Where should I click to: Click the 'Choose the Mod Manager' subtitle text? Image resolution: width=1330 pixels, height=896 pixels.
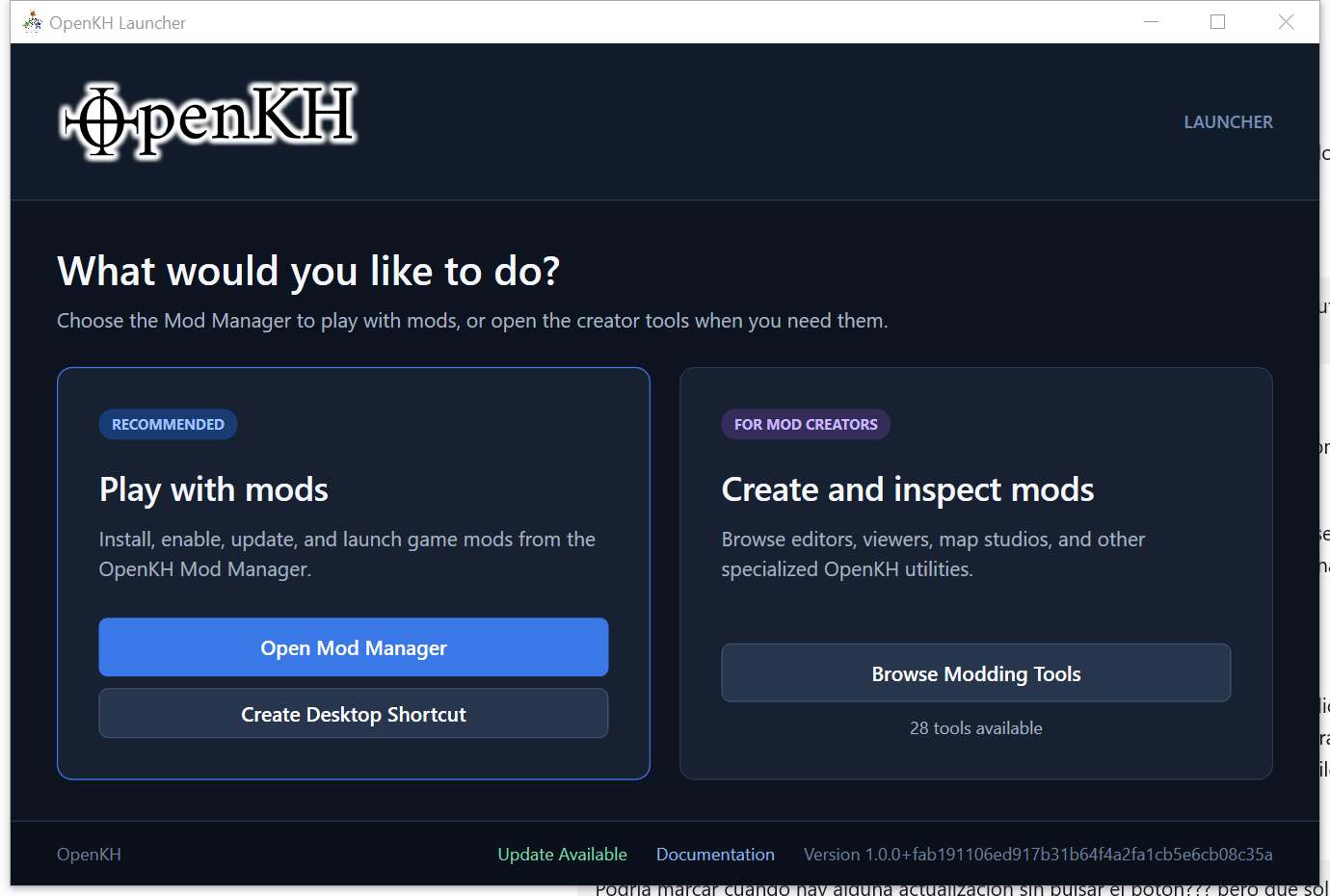pos(472,321)
